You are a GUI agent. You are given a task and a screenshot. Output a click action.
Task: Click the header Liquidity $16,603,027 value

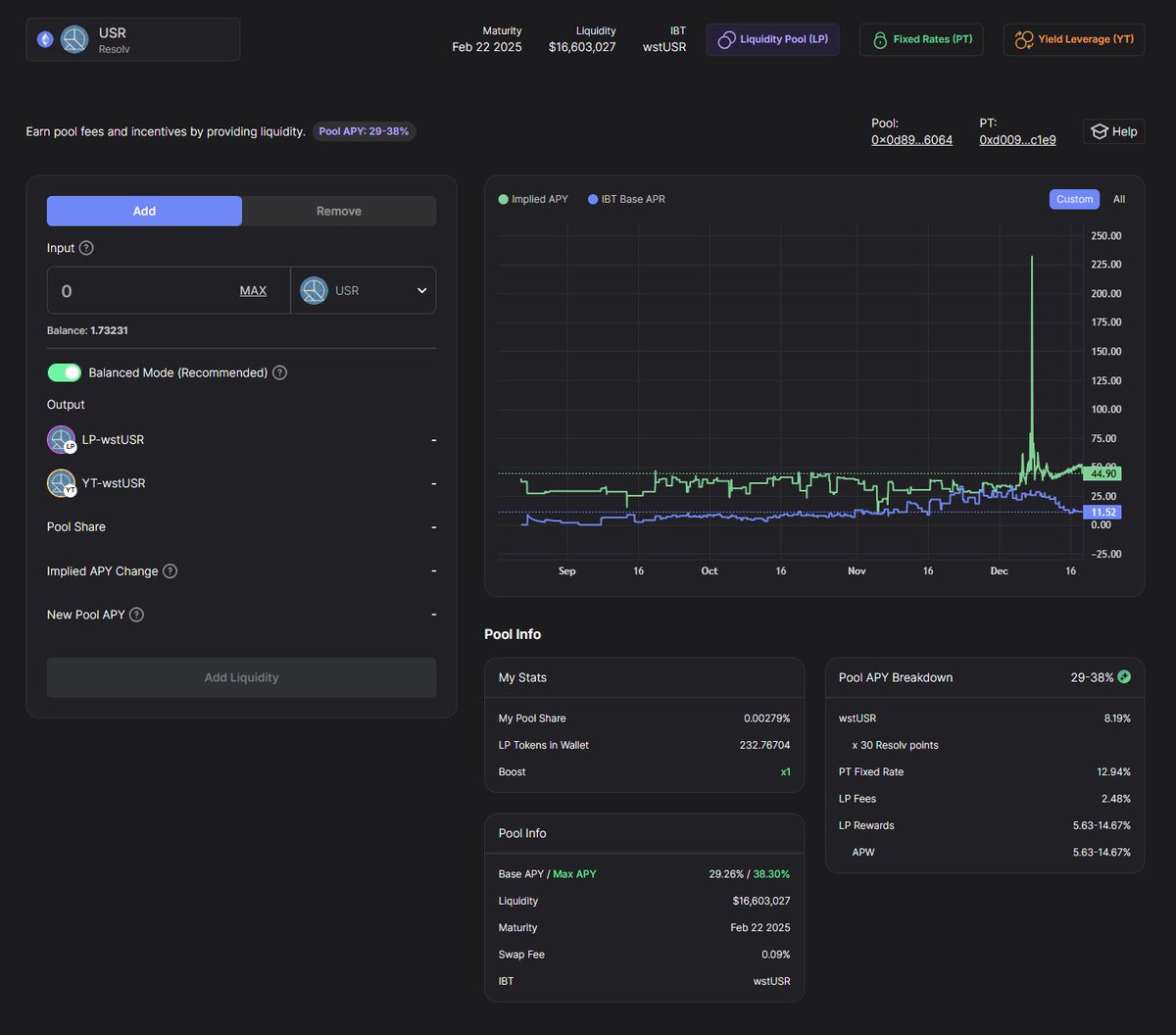tap(582, 47)
